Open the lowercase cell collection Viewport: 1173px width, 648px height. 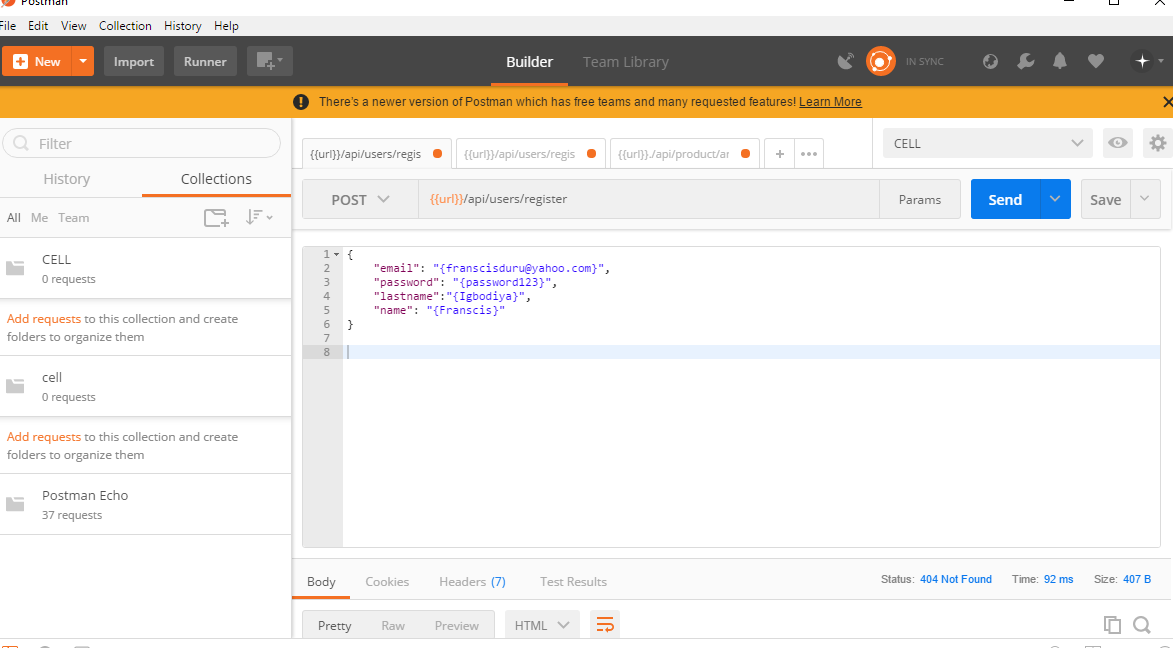(145, 386)
